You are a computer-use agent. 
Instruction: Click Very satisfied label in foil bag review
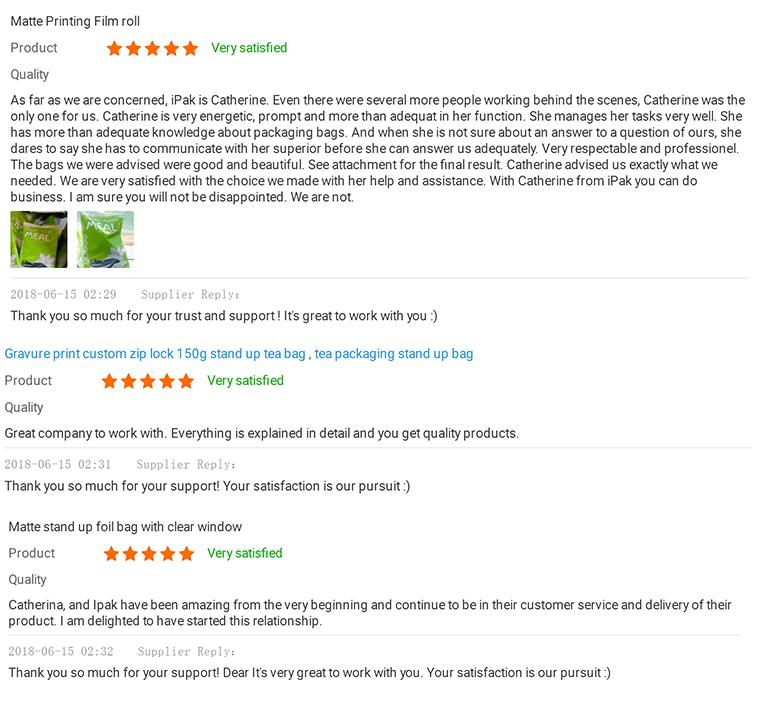coord(245,553)
